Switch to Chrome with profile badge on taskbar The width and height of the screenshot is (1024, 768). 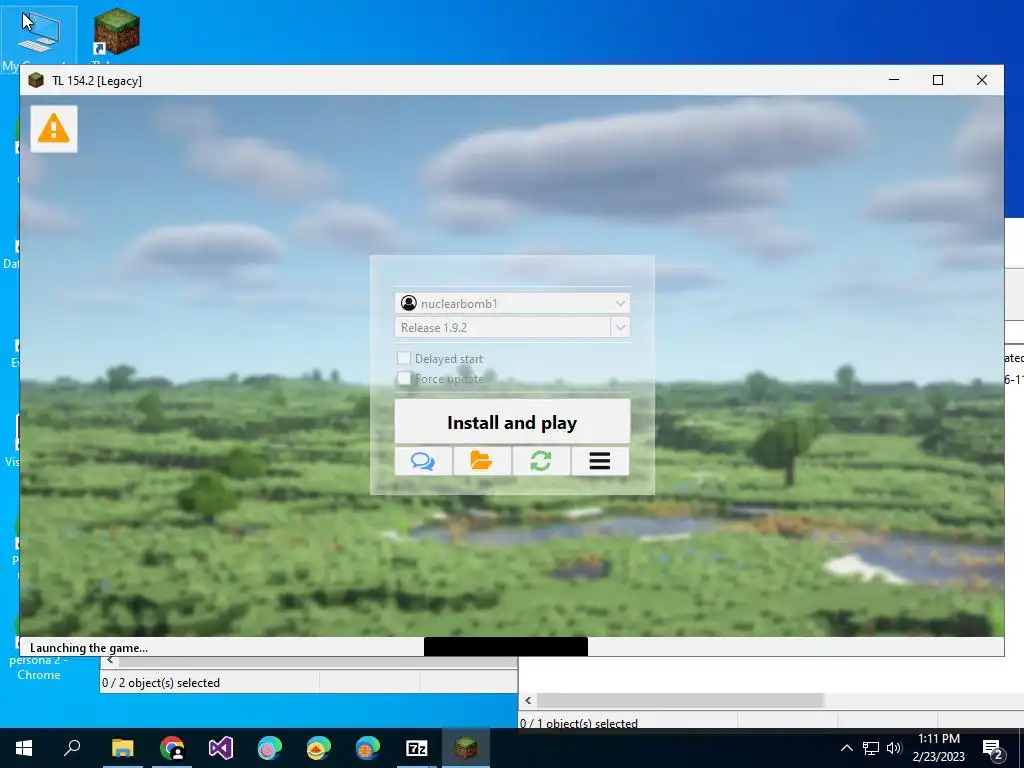[172, 748]
